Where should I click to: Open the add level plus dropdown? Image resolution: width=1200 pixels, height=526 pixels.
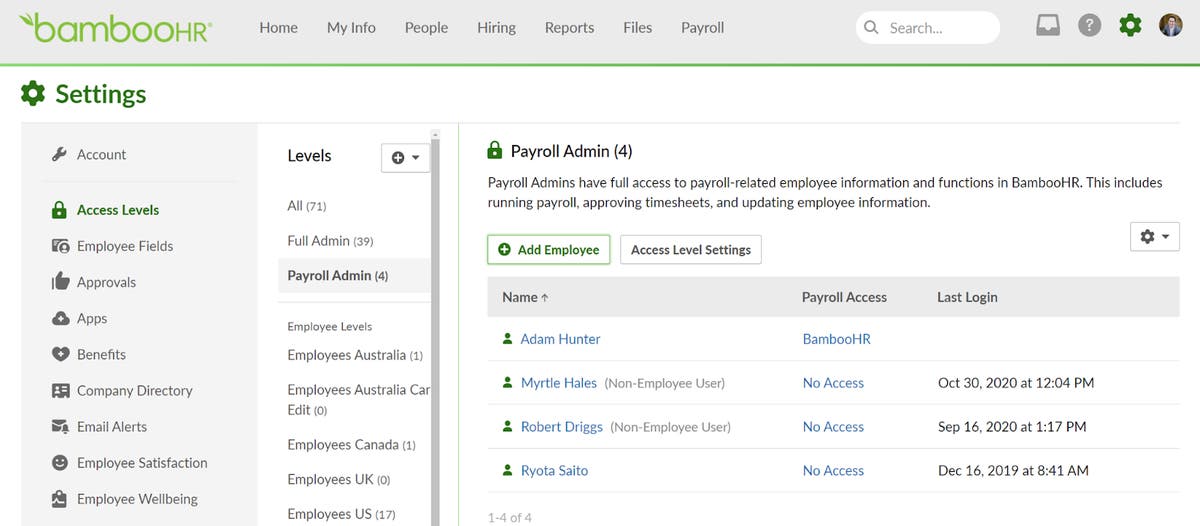(405, 157)
